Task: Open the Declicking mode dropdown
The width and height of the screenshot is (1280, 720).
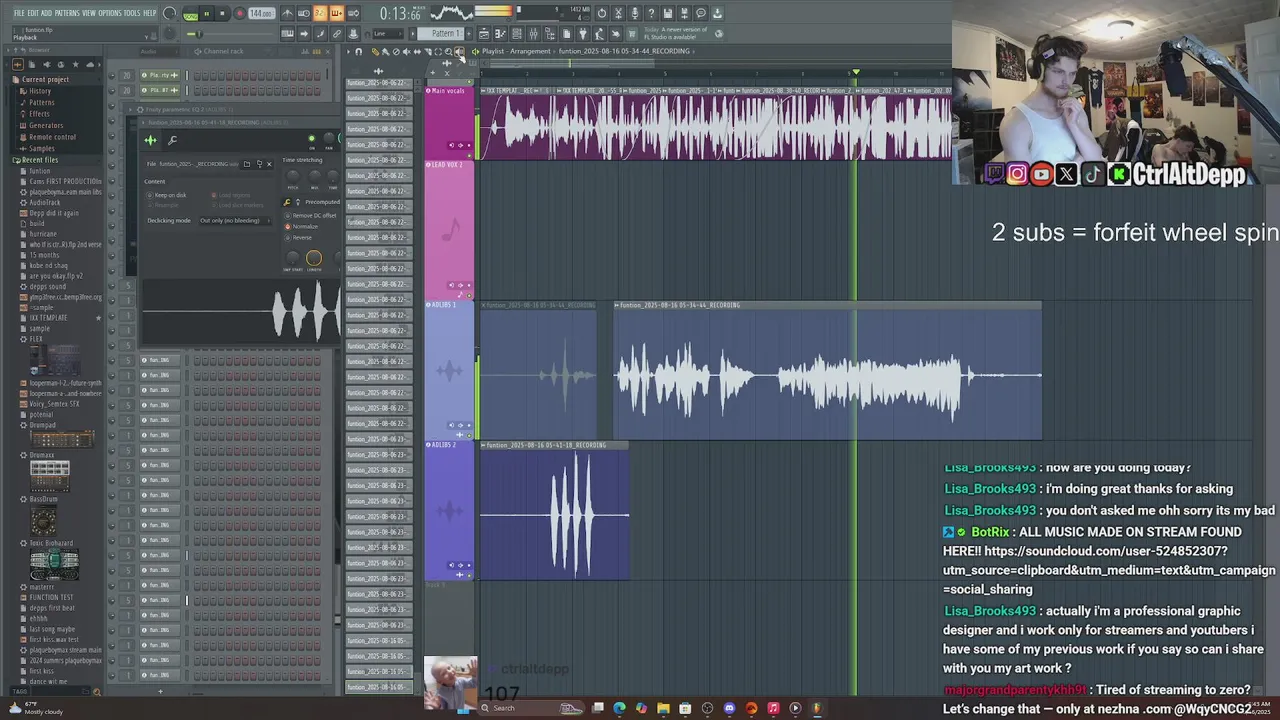Action: click(236, 220)
